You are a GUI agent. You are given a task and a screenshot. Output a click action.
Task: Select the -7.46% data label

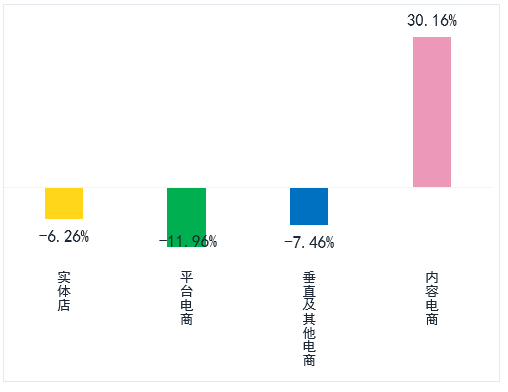309,242
